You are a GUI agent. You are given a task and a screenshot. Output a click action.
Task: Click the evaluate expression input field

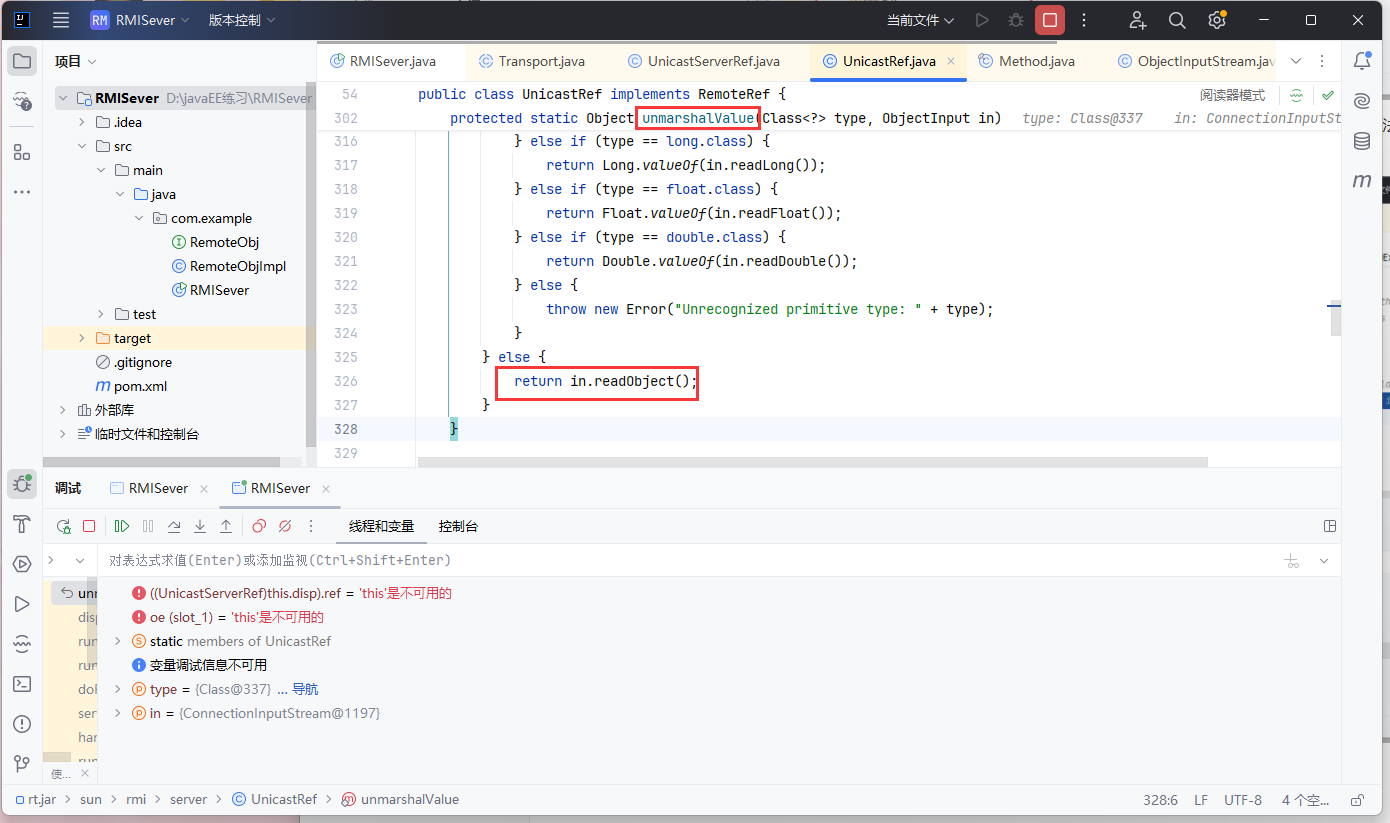pos(680,560)
